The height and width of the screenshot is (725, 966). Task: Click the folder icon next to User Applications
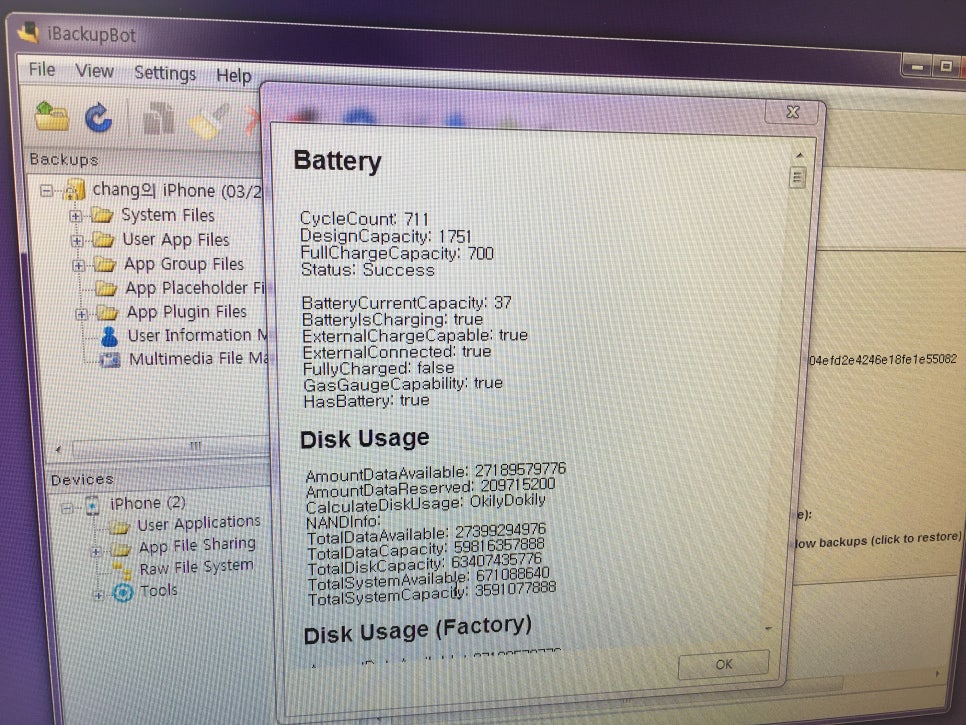[119, 527]
